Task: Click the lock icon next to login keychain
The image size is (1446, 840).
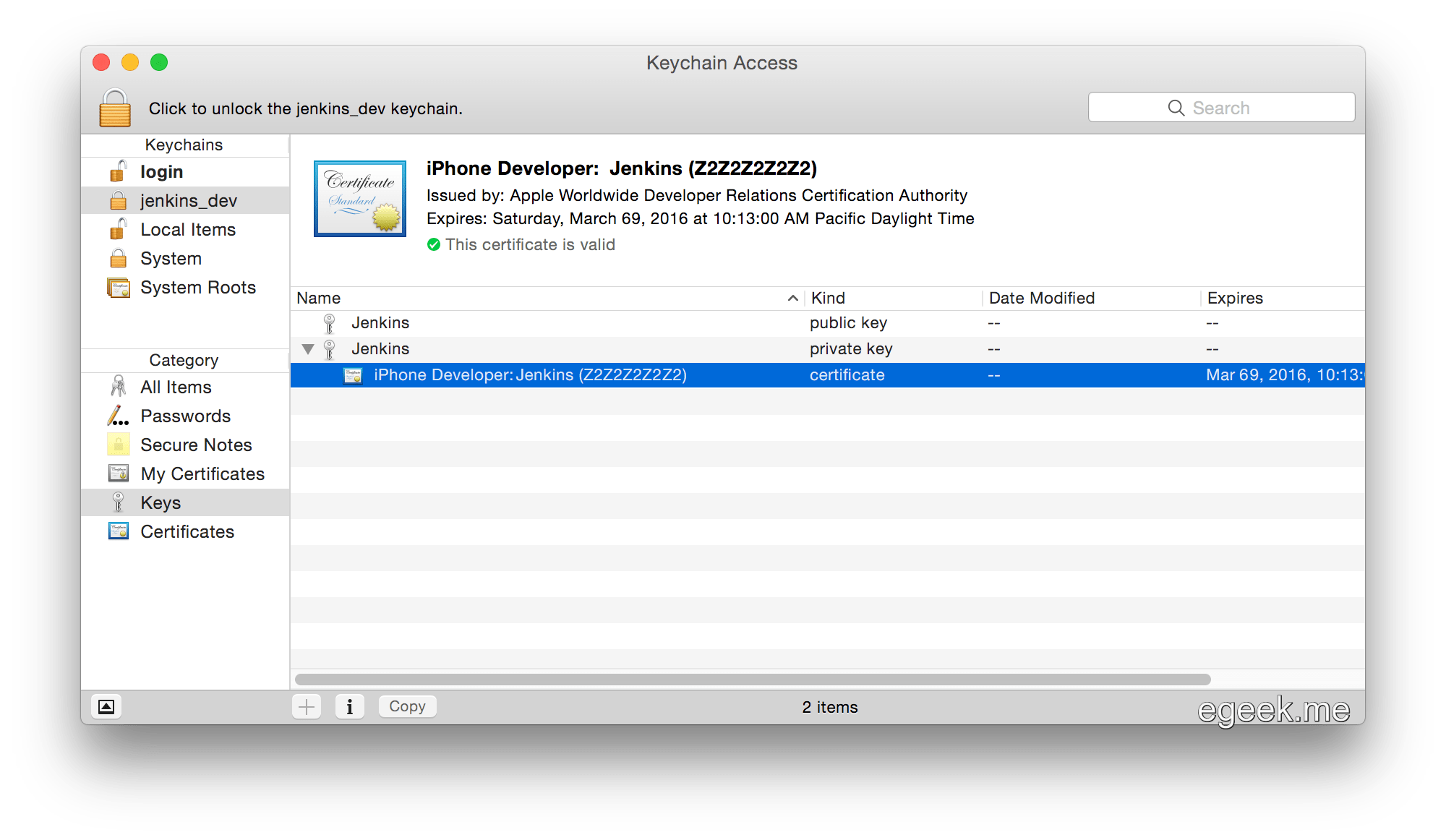Action: click(x=118, y=171)
